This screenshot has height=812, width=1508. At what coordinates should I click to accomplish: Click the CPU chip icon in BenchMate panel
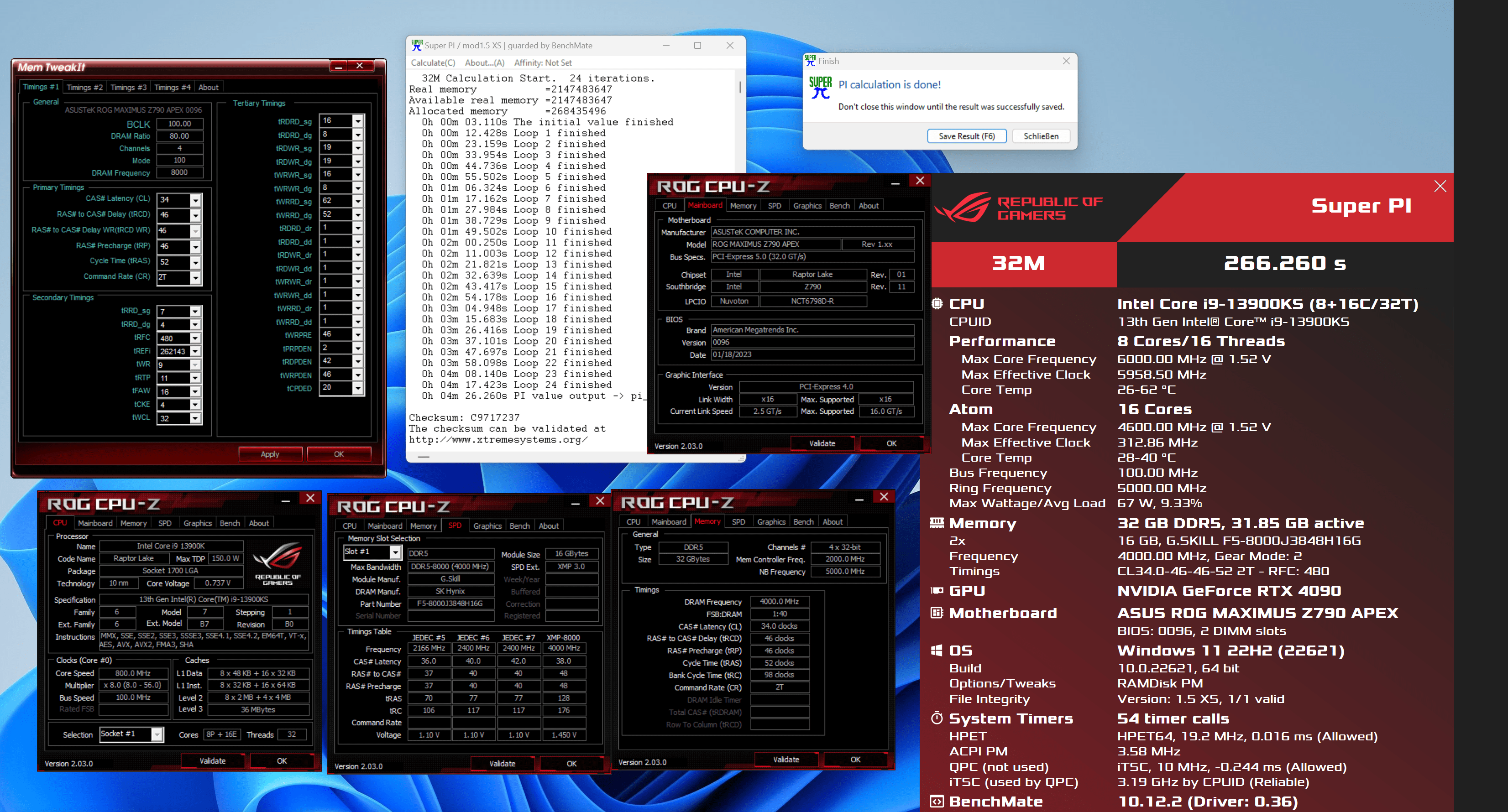point(937,304)
